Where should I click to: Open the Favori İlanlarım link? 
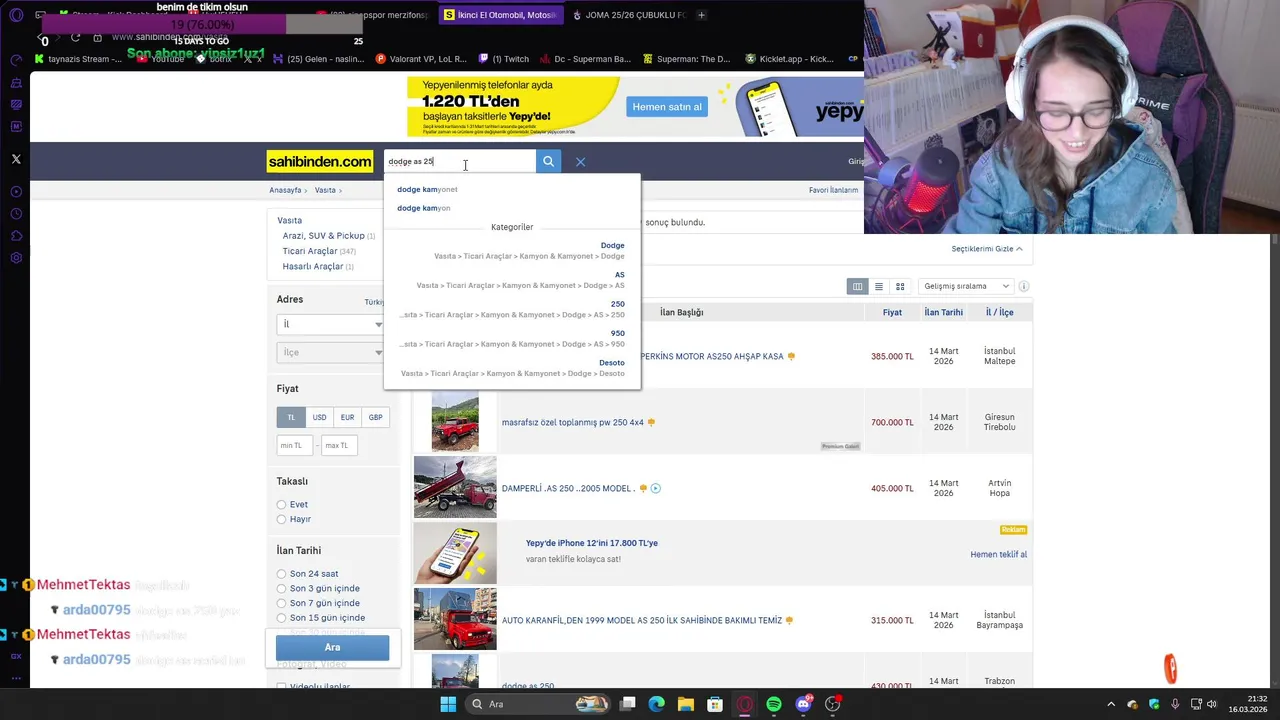[x=833, y=190]
